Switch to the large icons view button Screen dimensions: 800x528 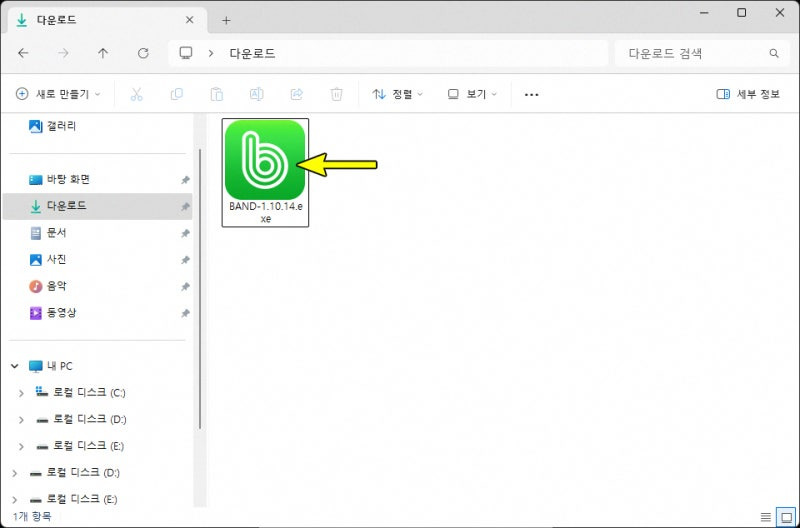tap(786, 517)
